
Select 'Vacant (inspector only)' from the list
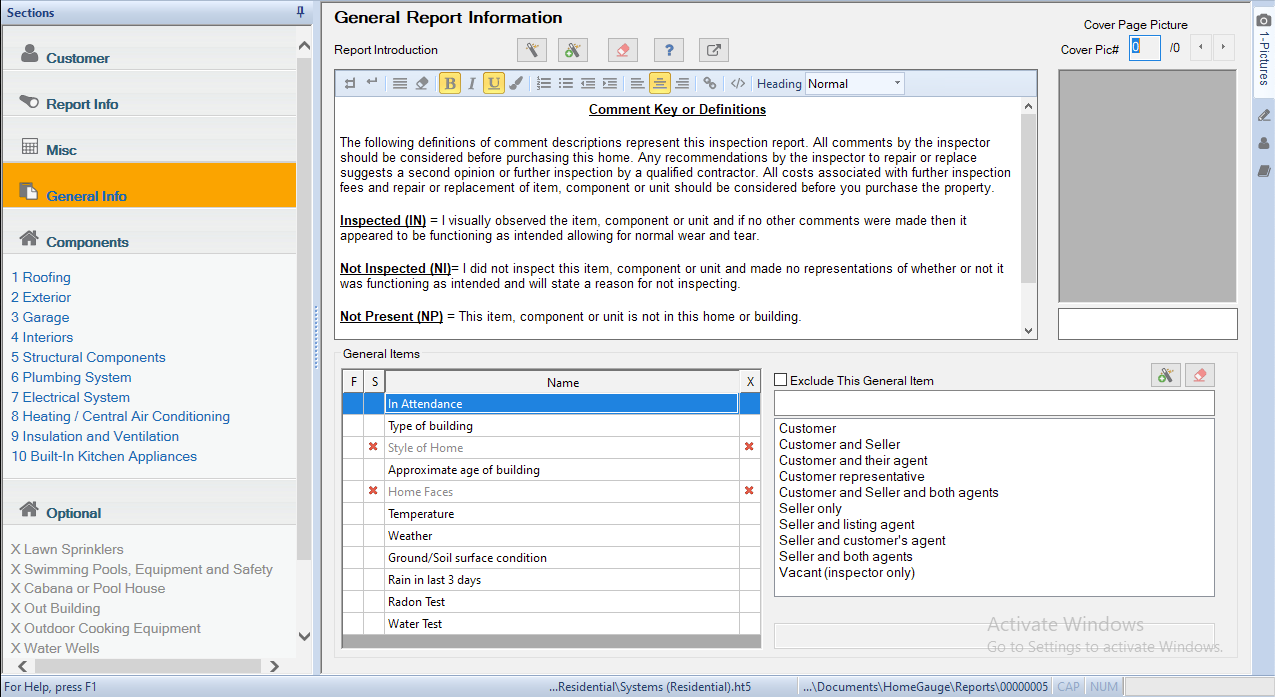coord(846,573)
